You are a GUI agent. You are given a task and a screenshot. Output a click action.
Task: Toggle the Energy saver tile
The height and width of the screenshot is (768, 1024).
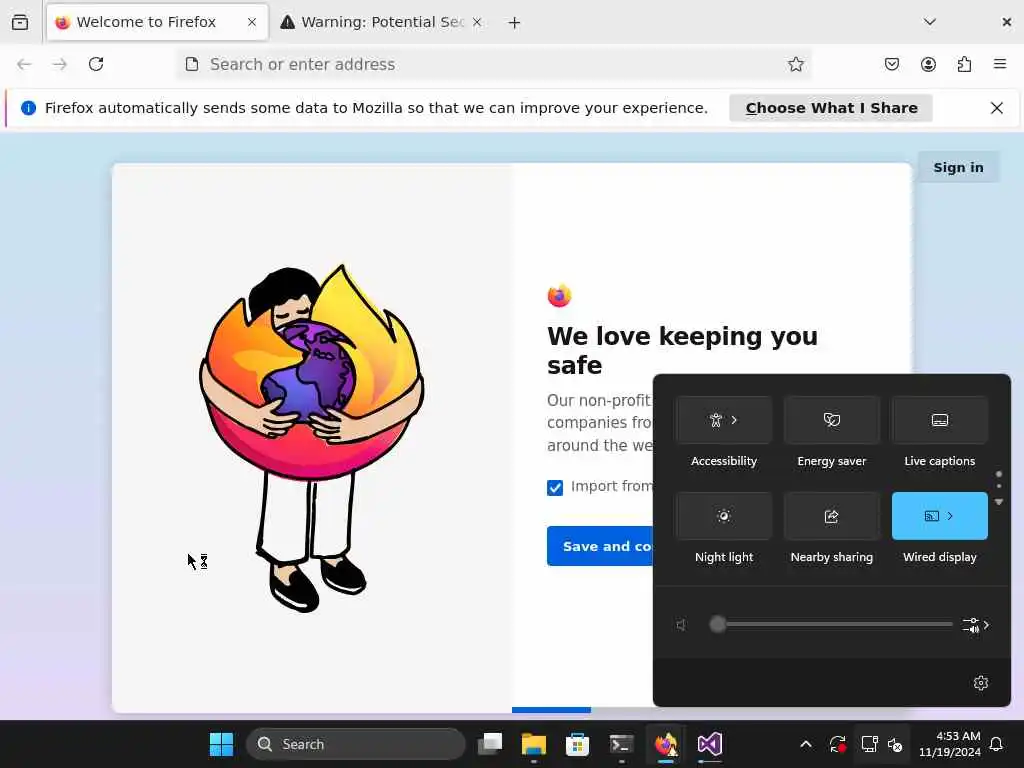(831, 420)
